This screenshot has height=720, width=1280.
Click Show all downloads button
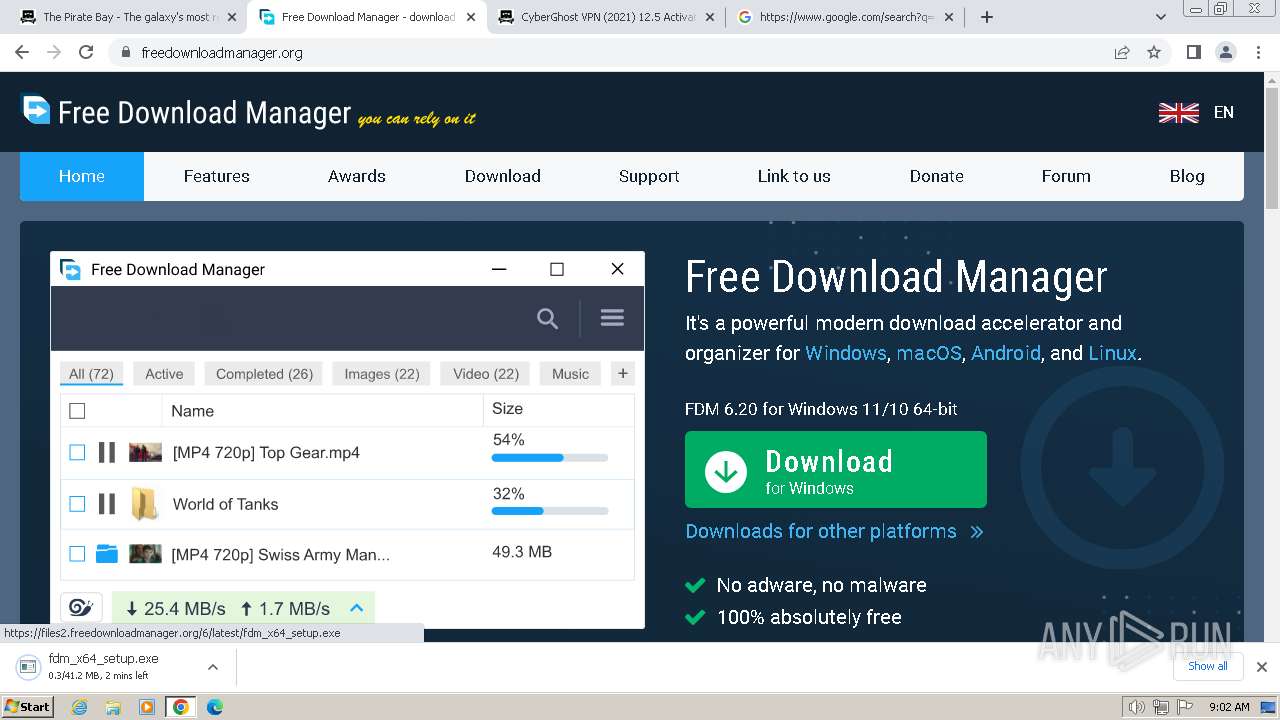(x=1207, y=666)
